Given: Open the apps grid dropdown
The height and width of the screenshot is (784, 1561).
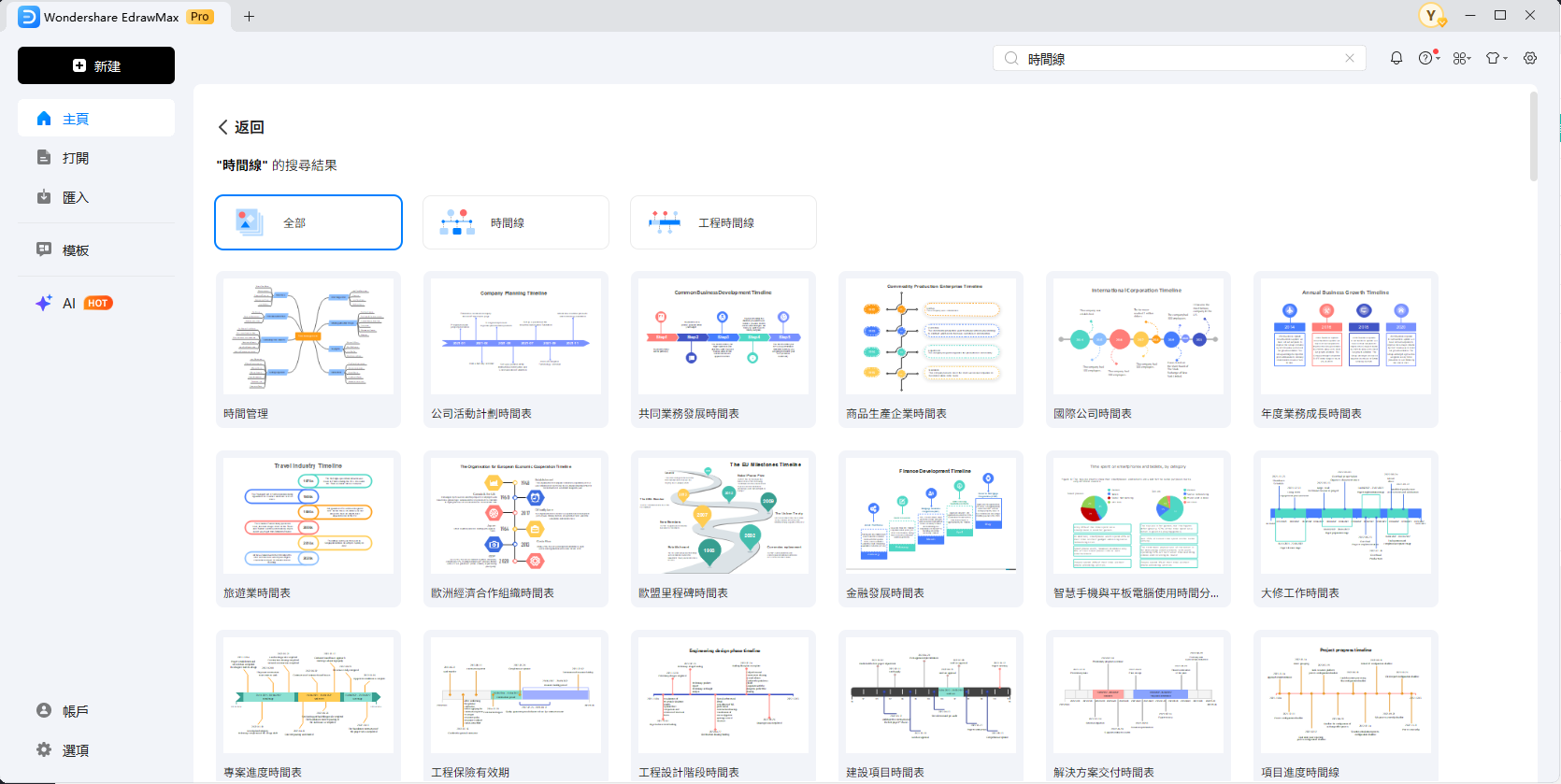Looking at the screenshot, I should pyautogui.click(x=1462, y=58).
